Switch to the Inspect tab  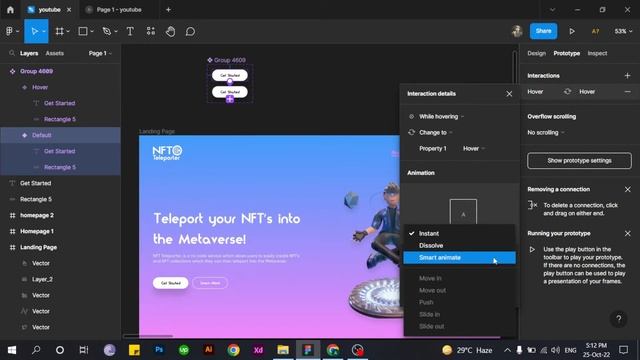coord(597,53)
